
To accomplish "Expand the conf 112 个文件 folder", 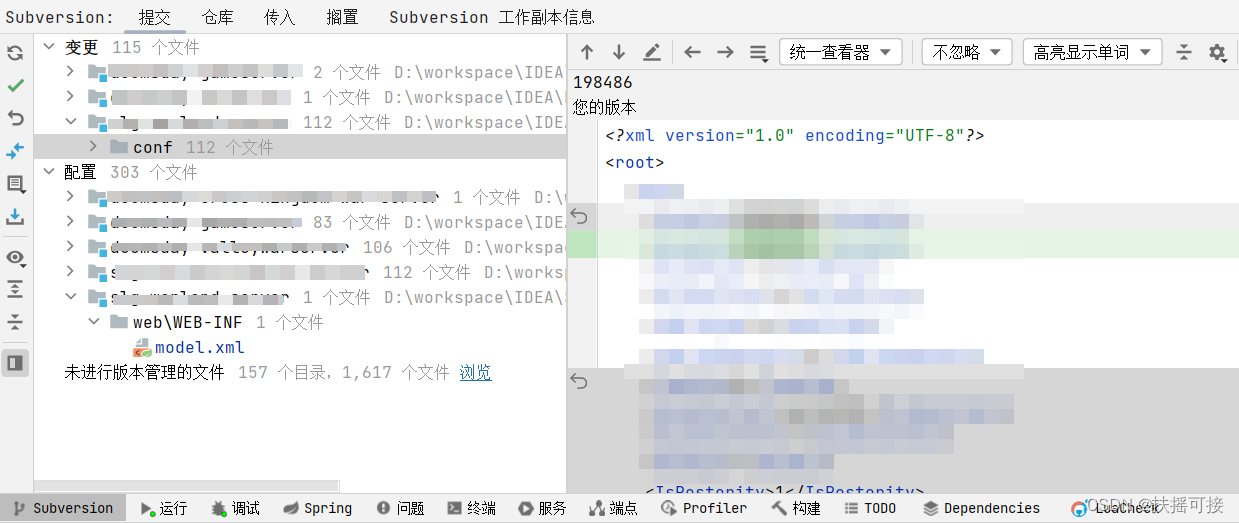I will tap(93, 147).
